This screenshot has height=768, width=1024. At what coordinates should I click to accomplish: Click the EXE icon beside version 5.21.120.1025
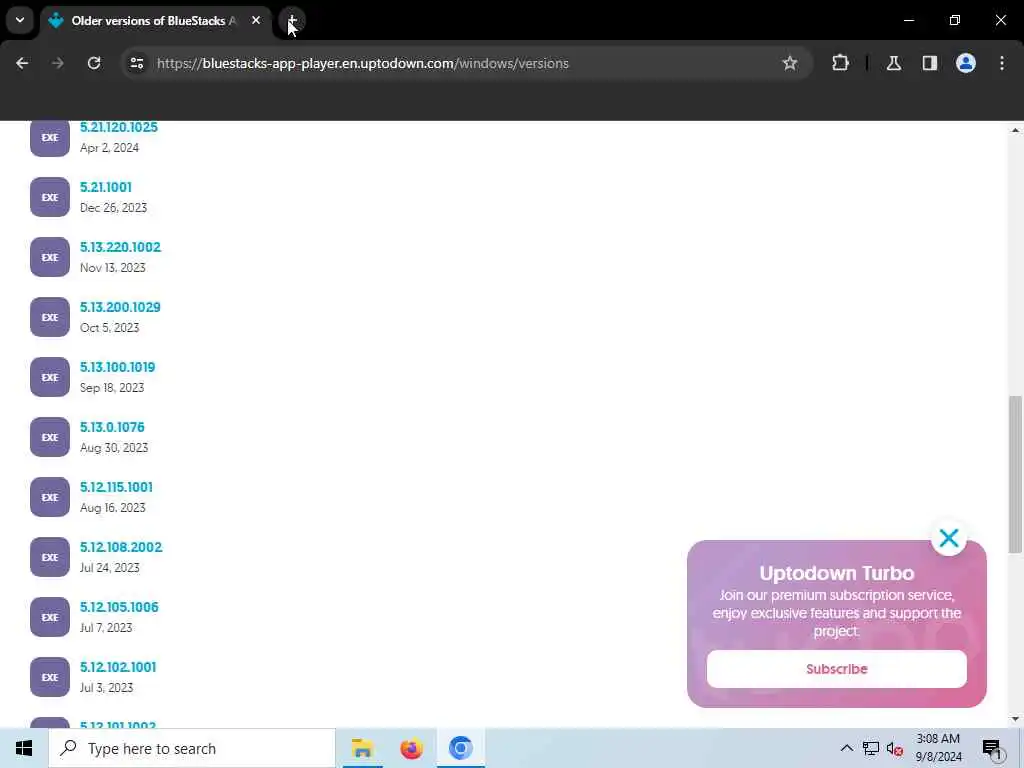point(50,137)
